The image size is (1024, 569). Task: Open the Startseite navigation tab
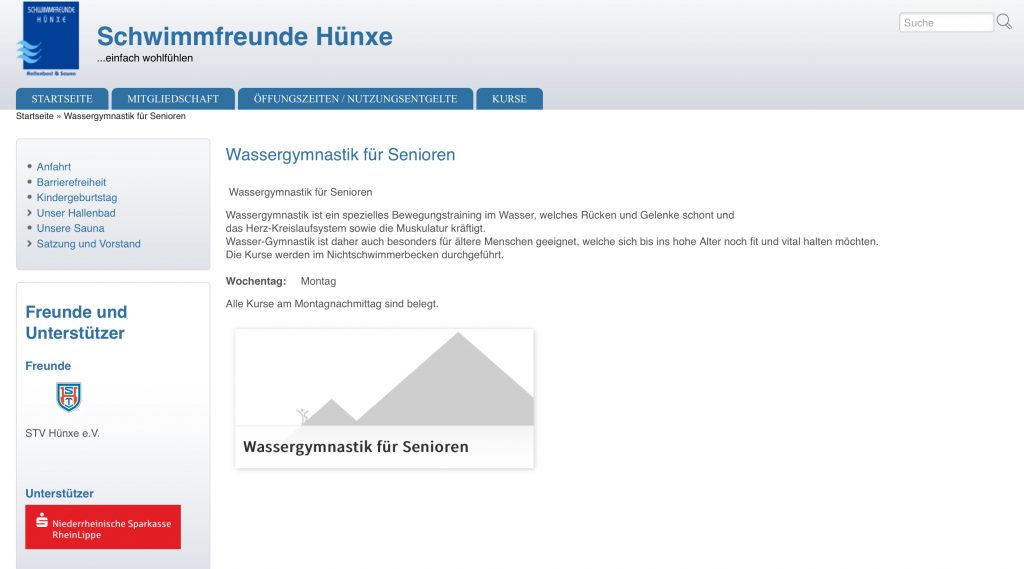tap(62, 99)
